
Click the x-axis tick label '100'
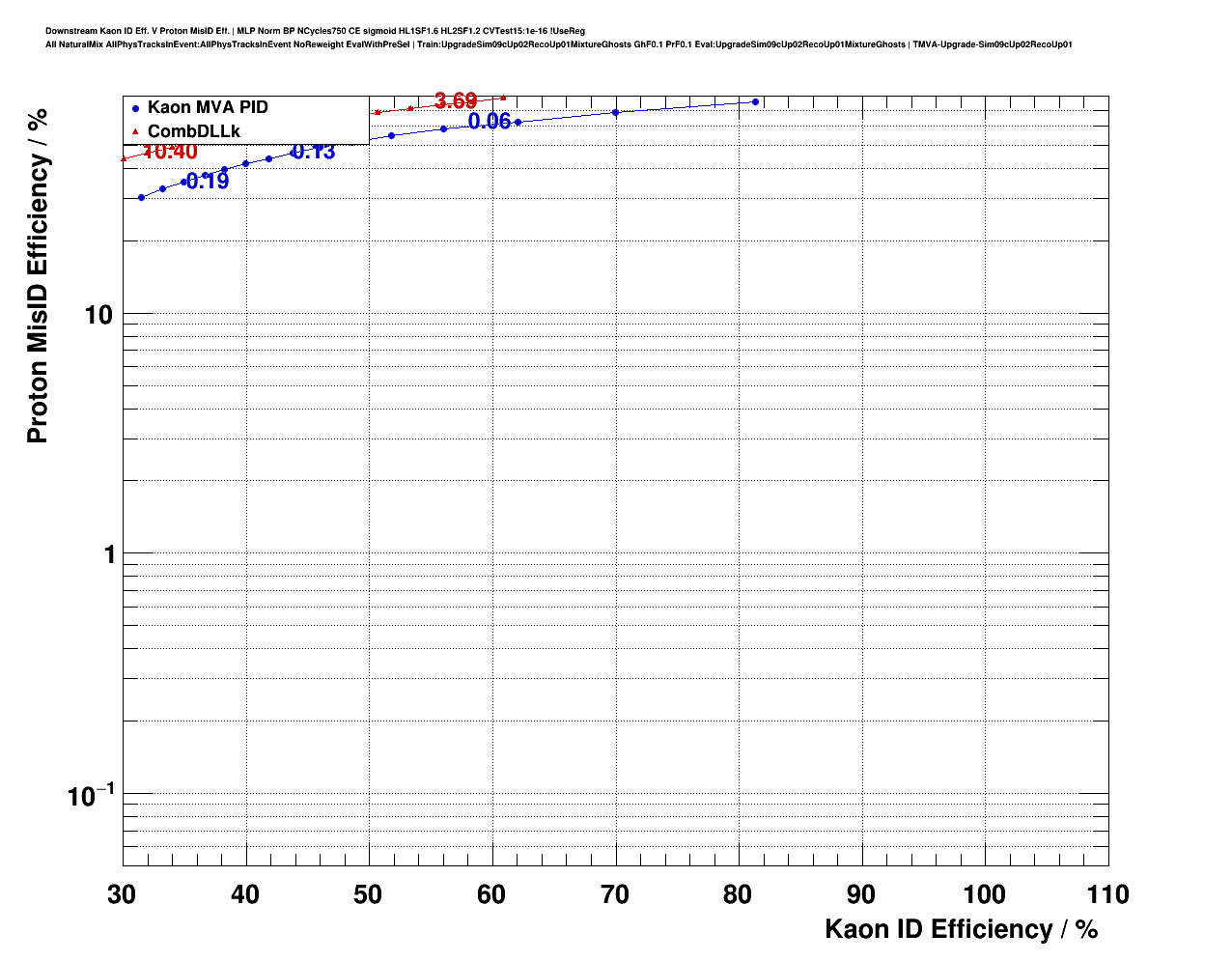click(985, 894)
